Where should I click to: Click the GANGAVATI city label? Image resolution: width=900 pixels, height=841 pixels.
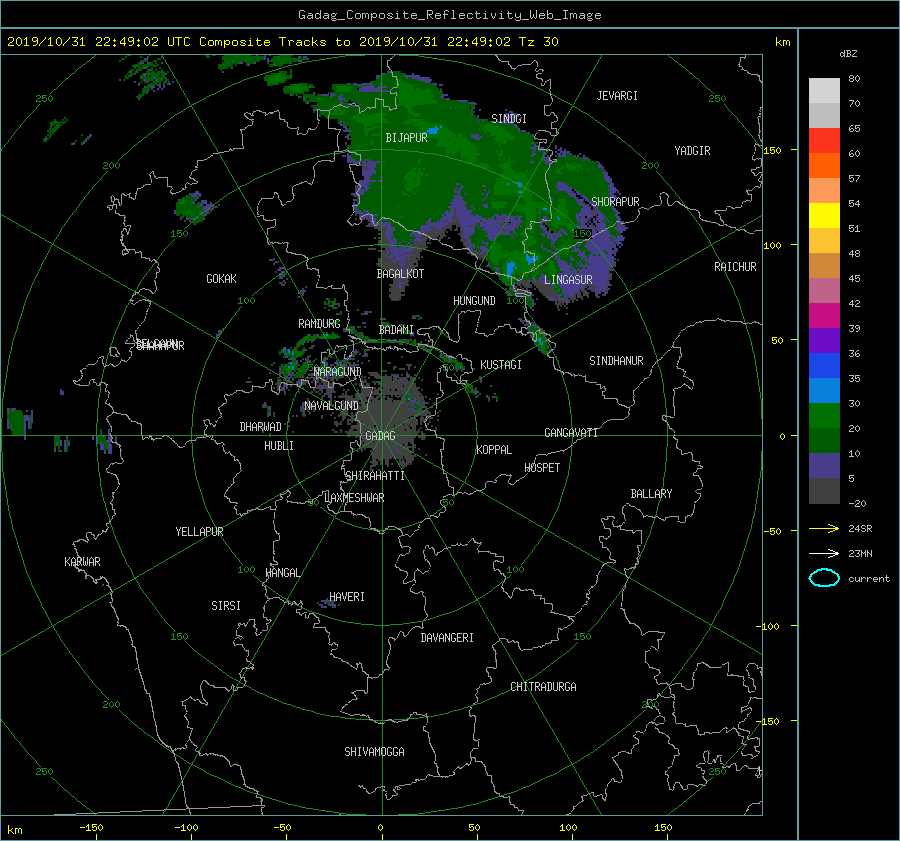pyautogui.click(x=571, y=433)
